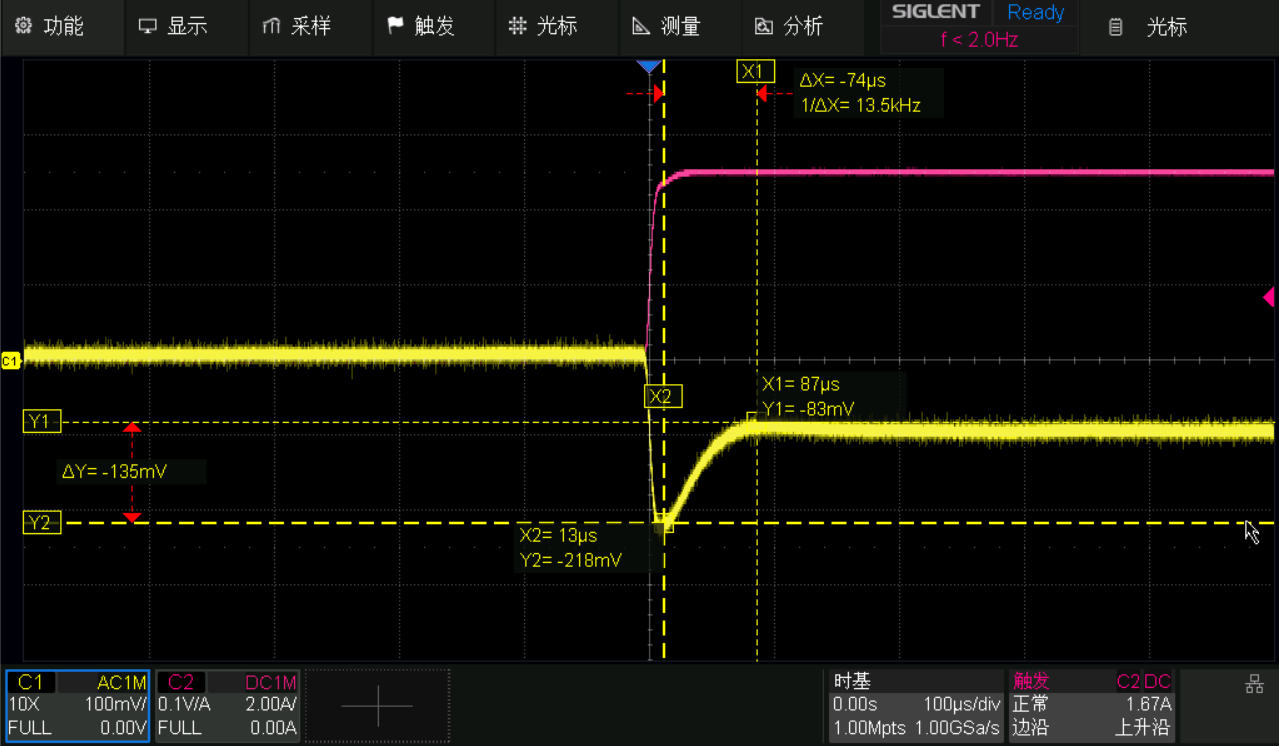Open the 触发 trigger info panel at bottom
Image resolution: width=1279 pixels, height=746 pixels.
point(1091,706)
